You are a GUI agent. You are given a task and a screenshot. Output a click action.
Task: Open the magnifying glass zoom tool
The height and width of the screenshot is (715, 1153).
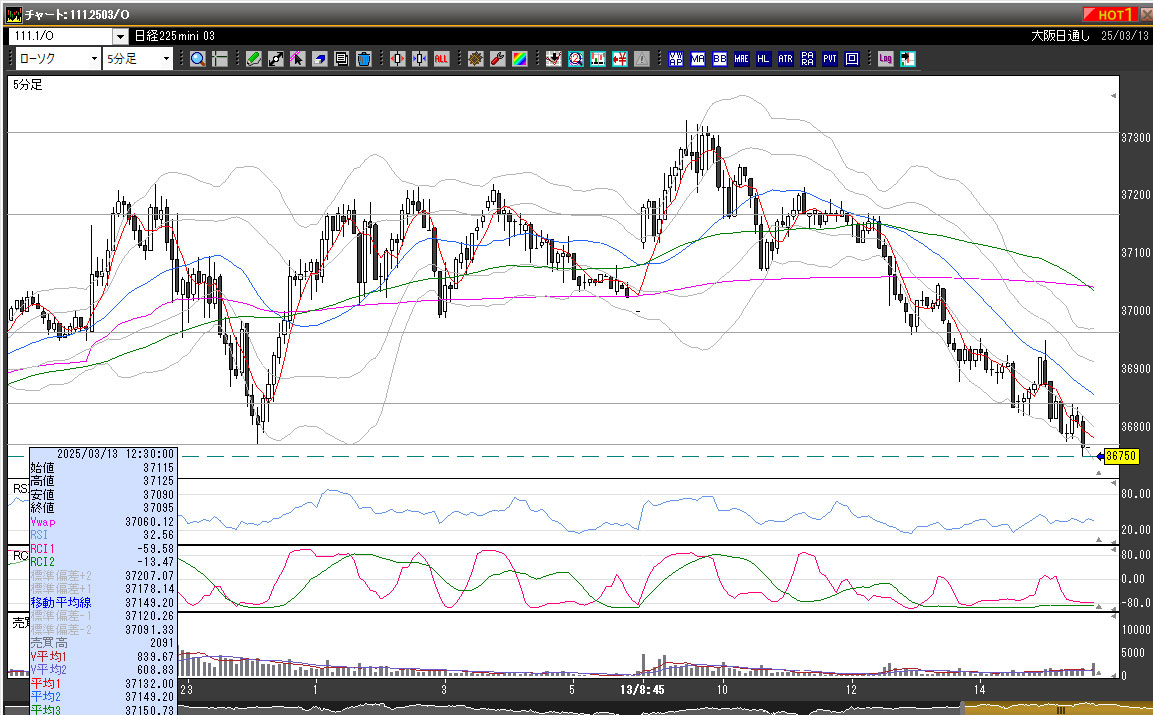pyautogui.click(x=197, y=59)
